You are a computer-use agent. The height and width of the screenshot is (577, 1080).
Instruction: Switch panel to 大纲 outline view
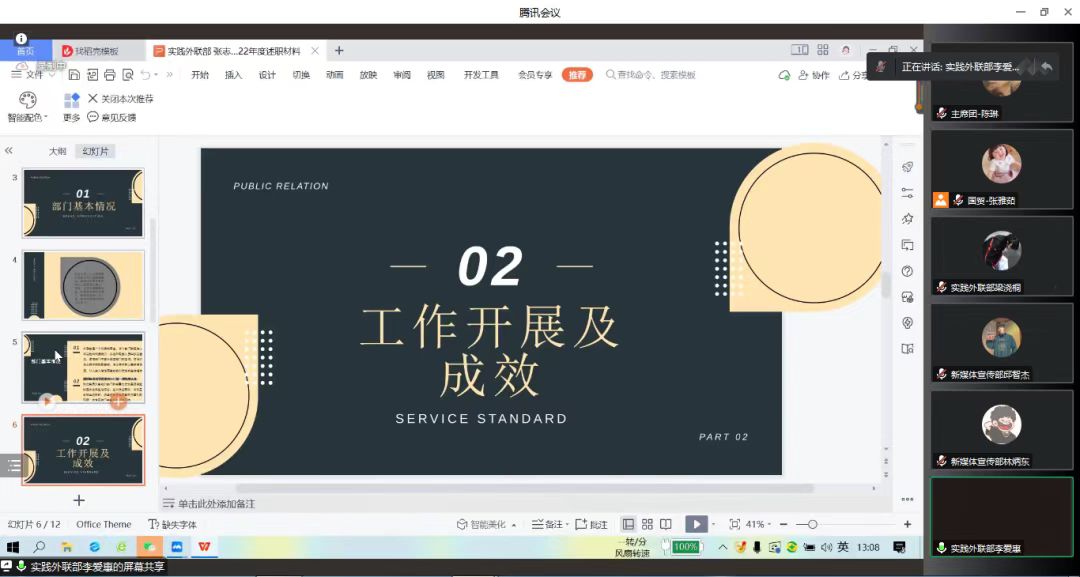tap(58, 151)
